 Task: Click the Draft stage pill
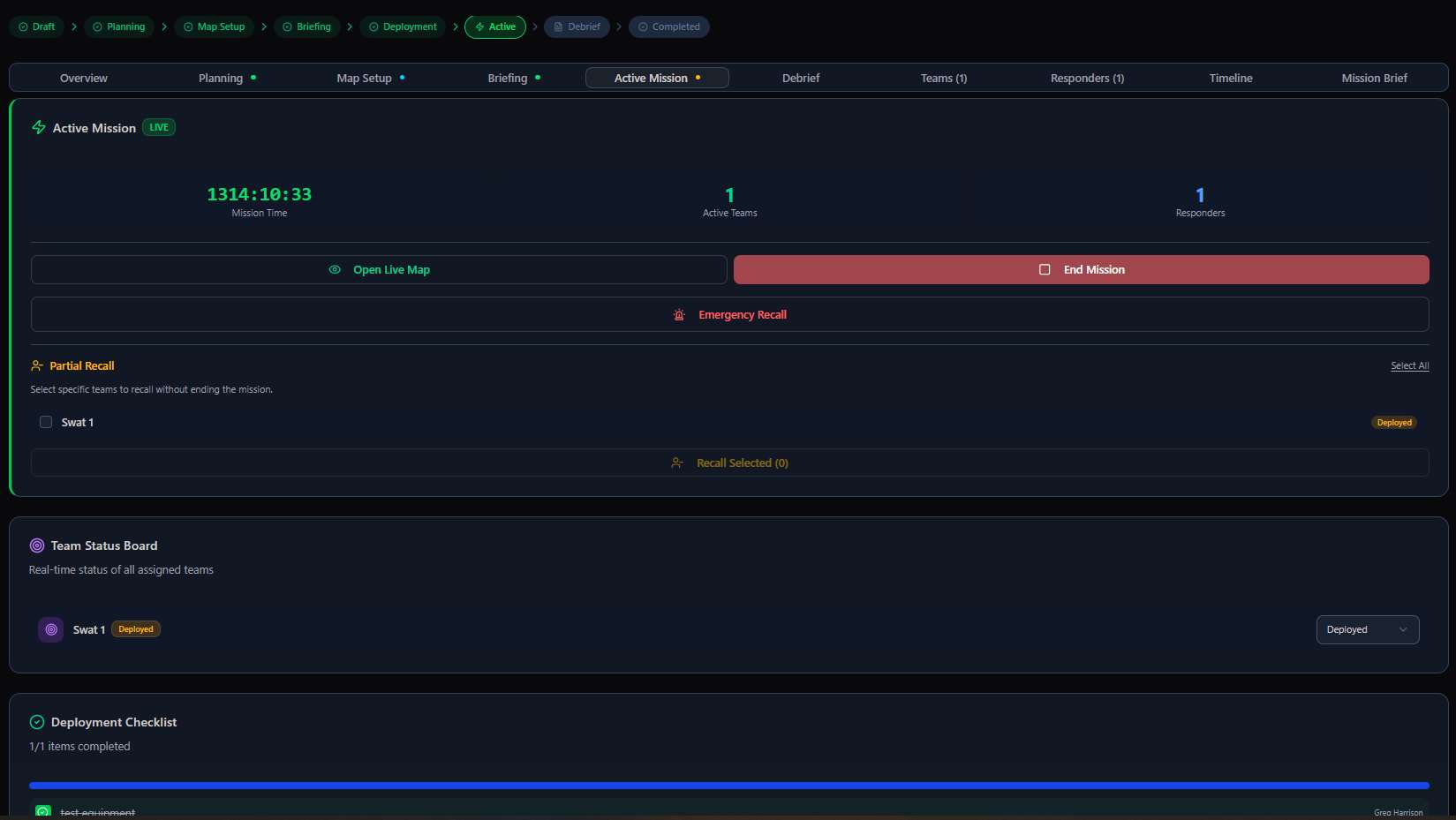(37, 26)
